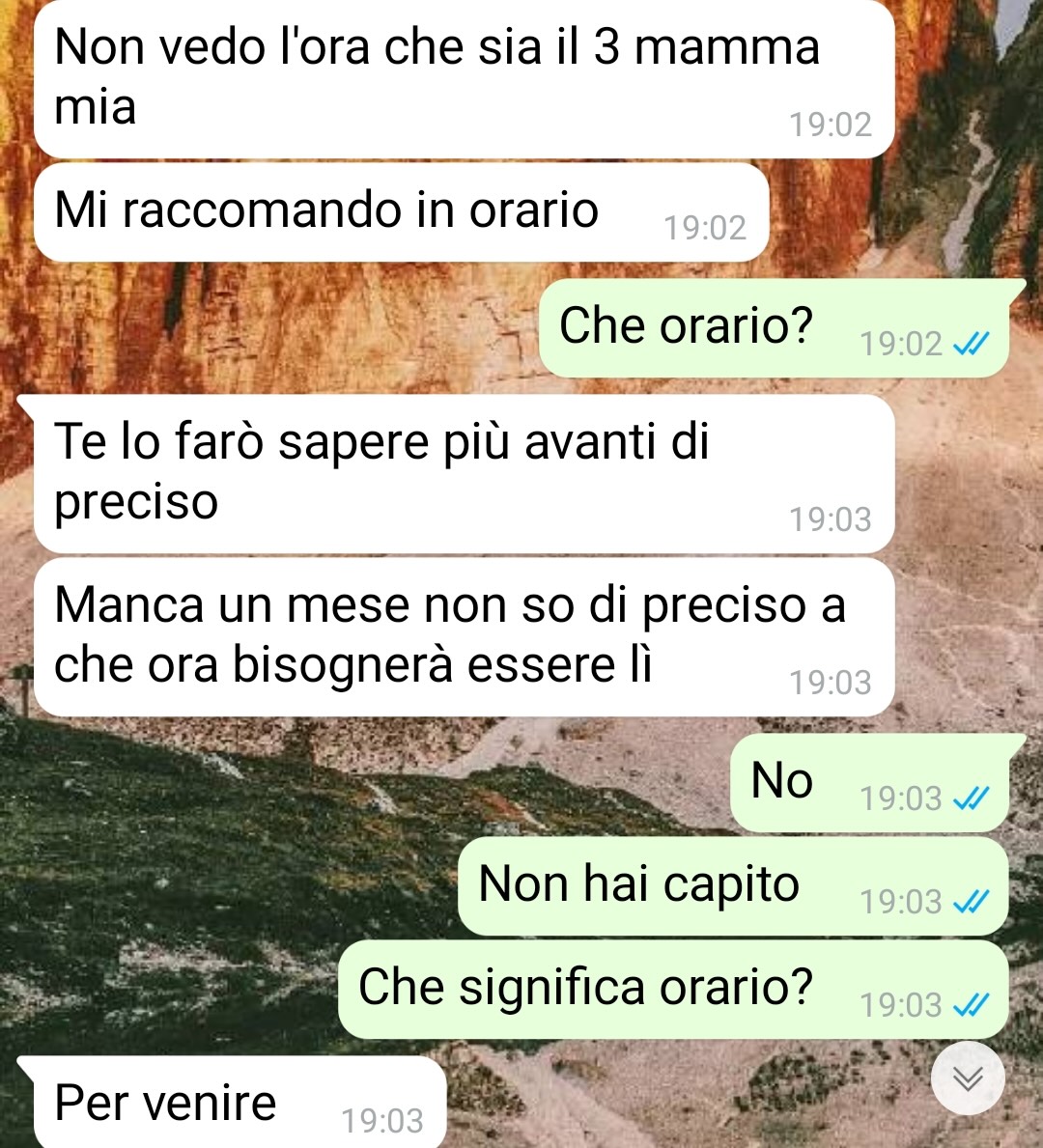Tap the "Non hai capito" message bubble
Screen dimensions: 1043x1148
(733, 886)
